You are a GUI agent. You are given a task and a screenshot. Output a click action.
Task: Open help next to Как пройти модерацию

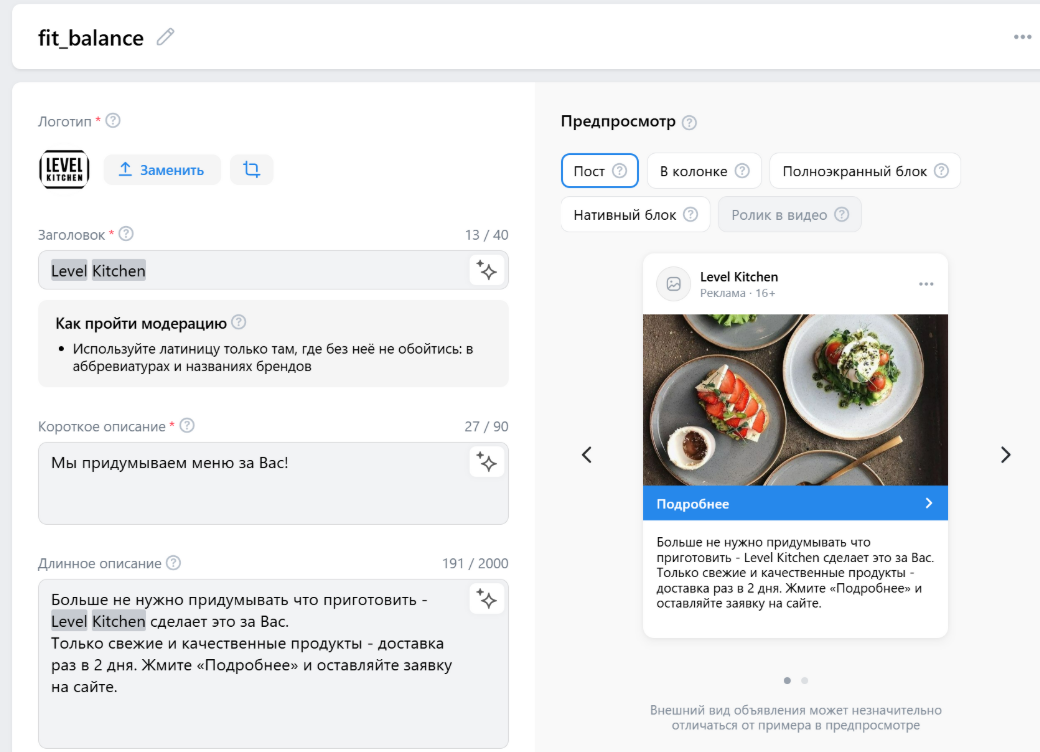coord(239,322)
